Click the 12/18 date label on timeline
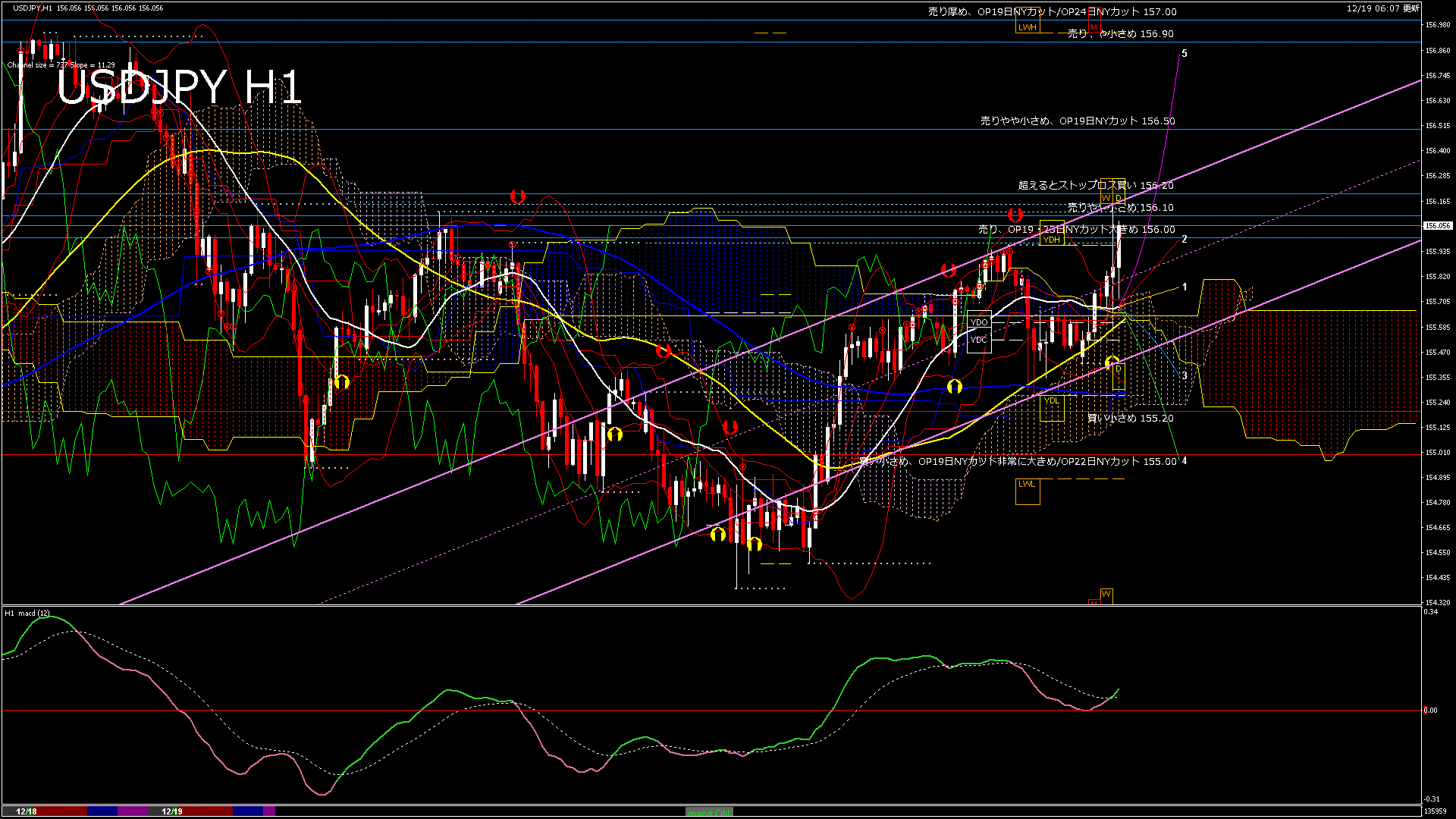The height and width of the screenshot is (819, 1456). (27, 811)
